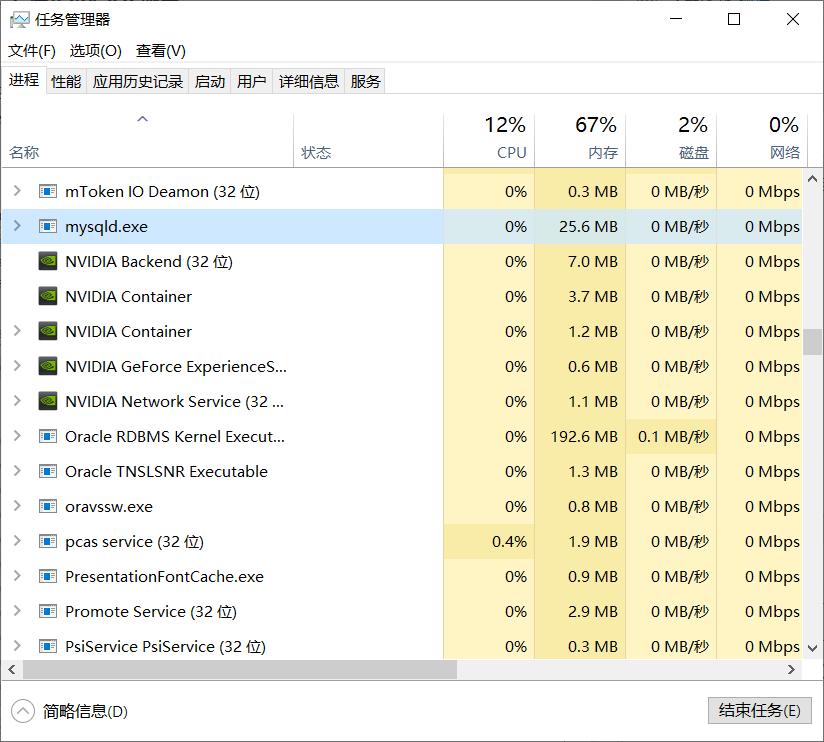Click the NVIDIA GeForce ExperienceS icon

[48, 366]
